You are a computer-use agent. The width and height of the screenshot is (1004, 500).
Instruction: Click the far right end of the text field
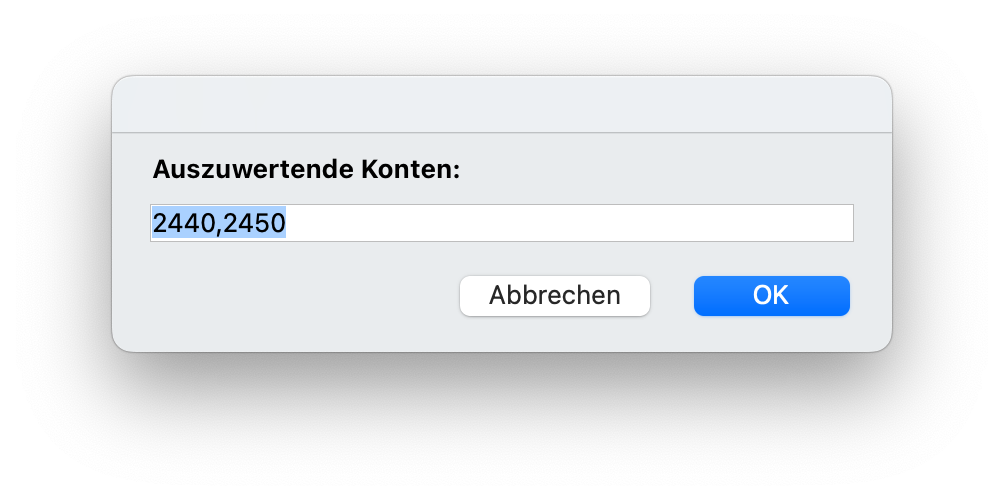845,223
